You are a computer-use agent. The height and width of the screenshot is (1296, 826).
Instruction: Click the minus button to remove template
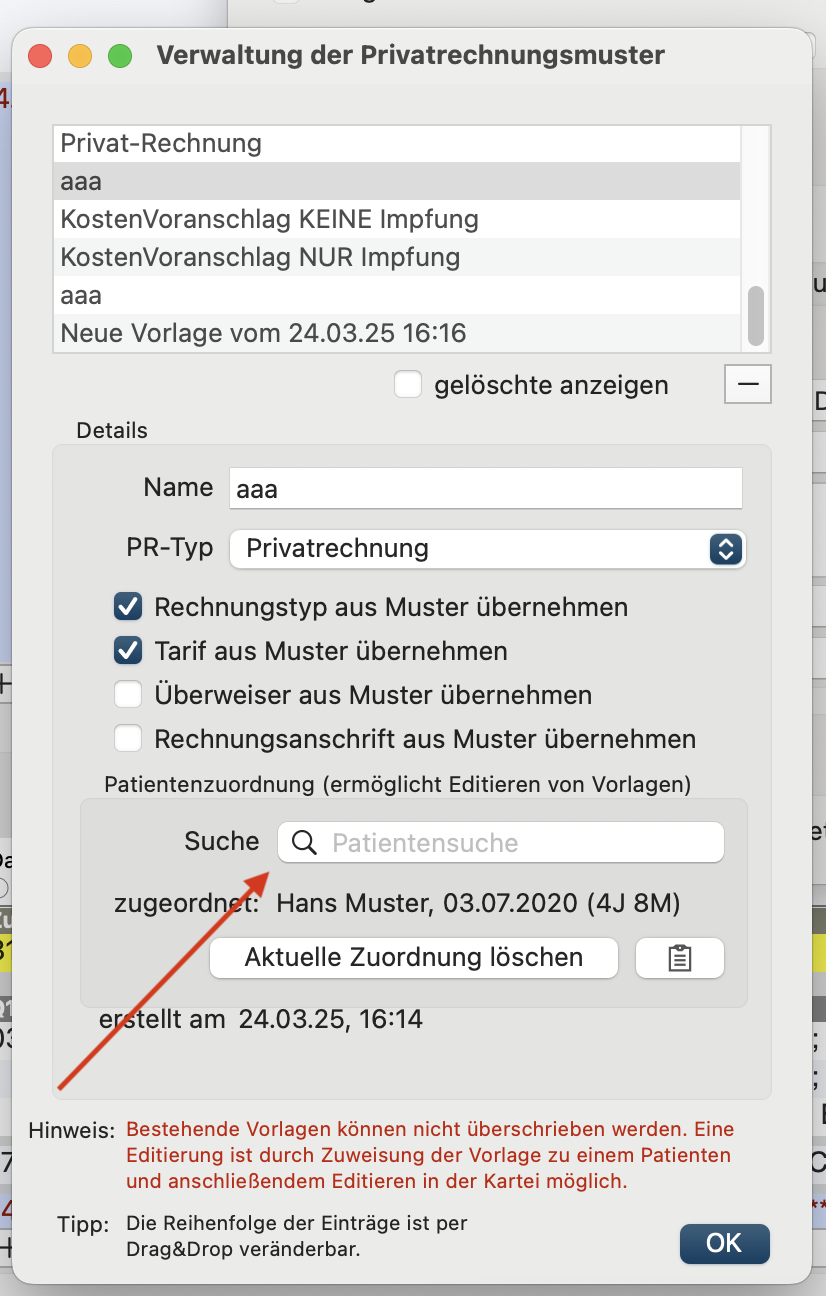[747, 385]
